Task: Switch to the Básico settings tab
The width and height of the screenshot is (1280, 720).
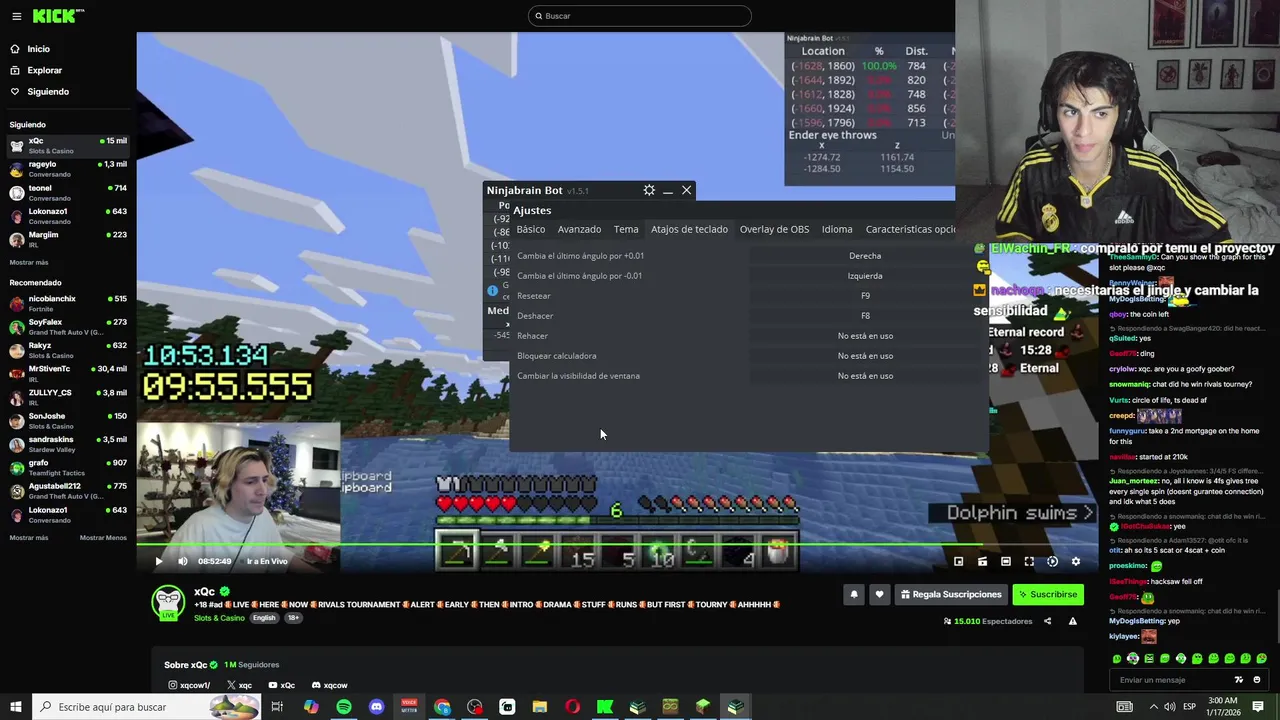Action: pos(531,229)
